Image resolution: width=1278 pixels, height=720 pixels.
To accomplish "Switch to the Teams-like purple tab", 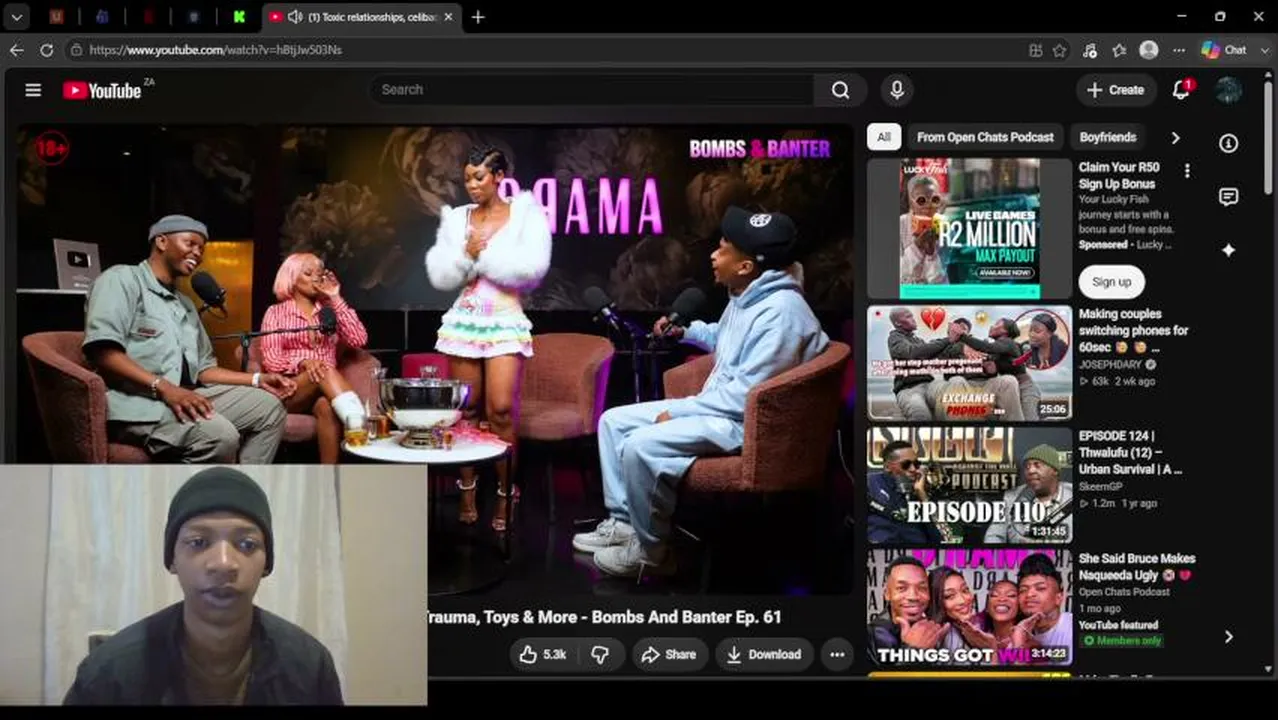I will [x=102, y=17].
